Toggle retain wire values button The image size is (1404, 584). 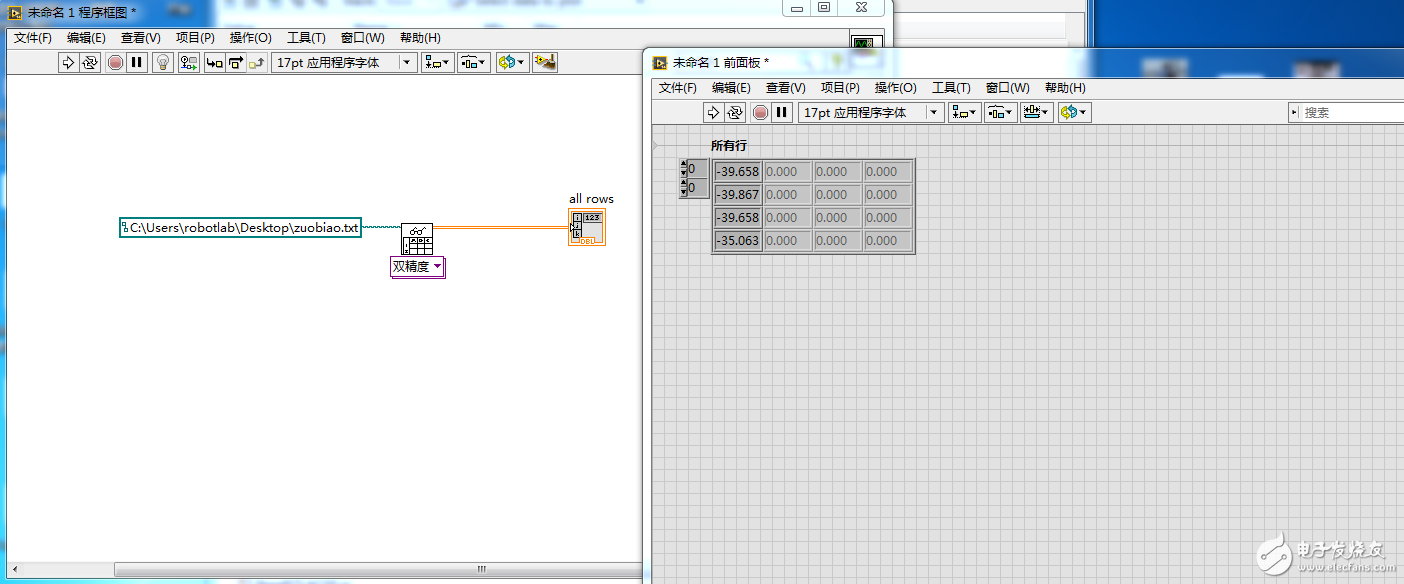(x=188, y=62)
